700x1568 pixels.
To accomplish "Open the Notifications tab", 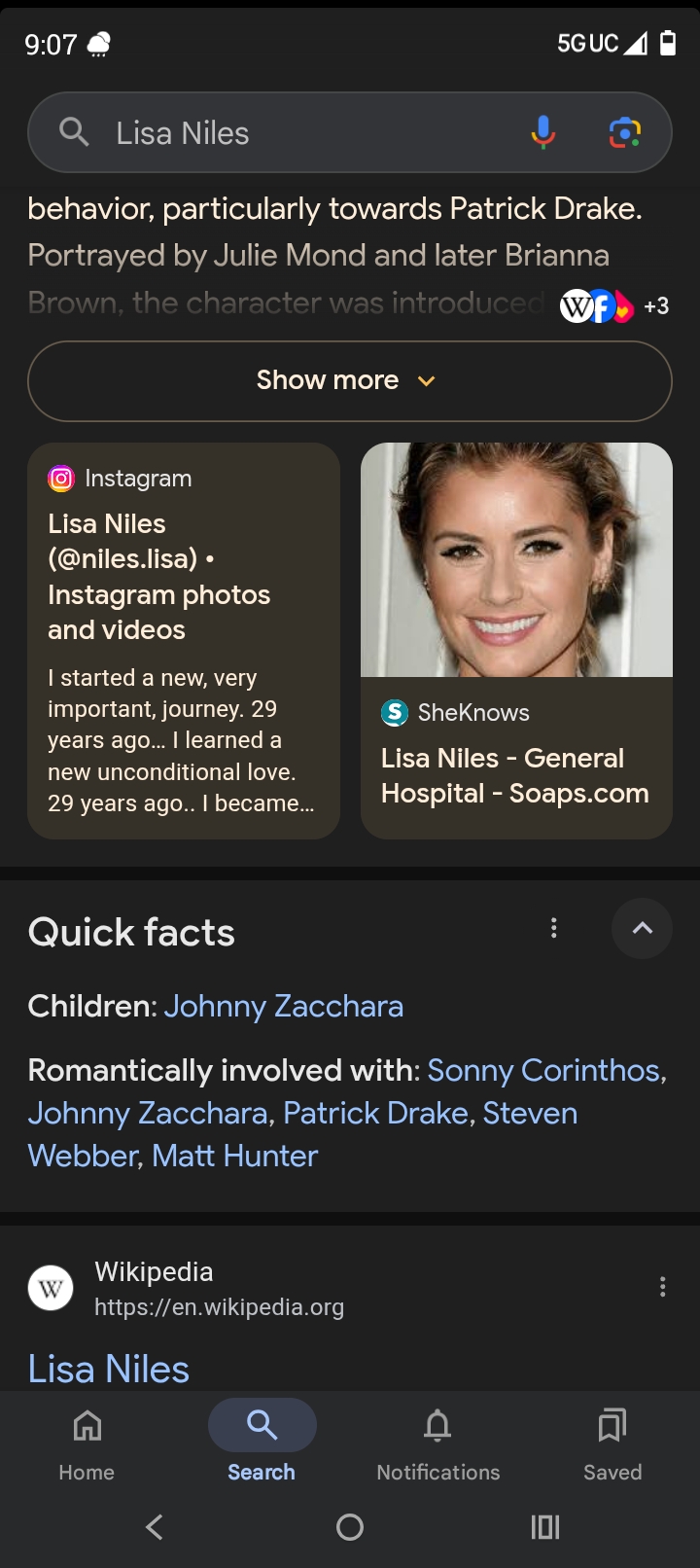I will 437,1443.
